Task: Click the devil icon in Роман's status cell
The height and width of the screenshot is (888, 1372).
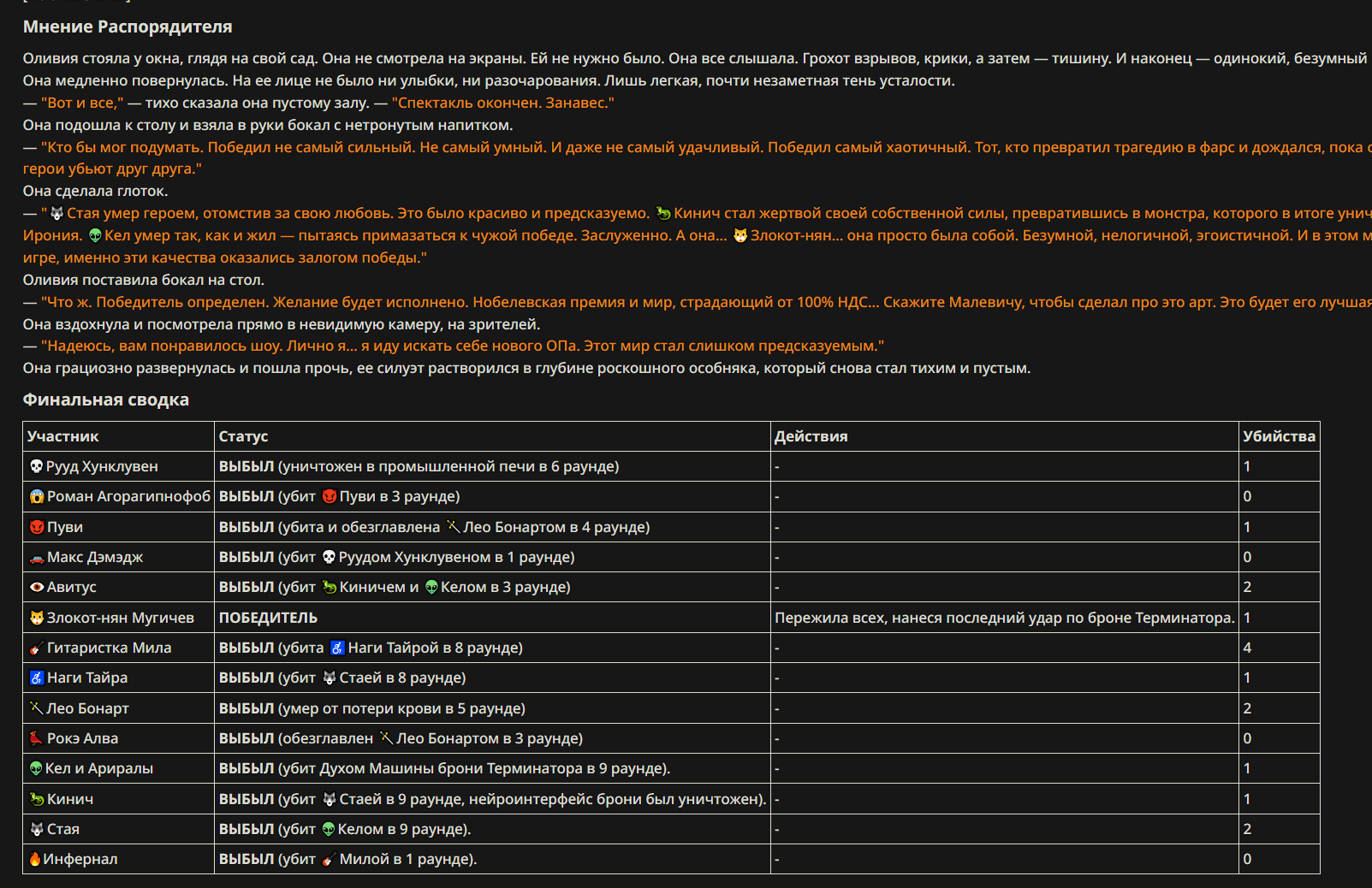Action: pyautogui.click(x=330, y=496)
